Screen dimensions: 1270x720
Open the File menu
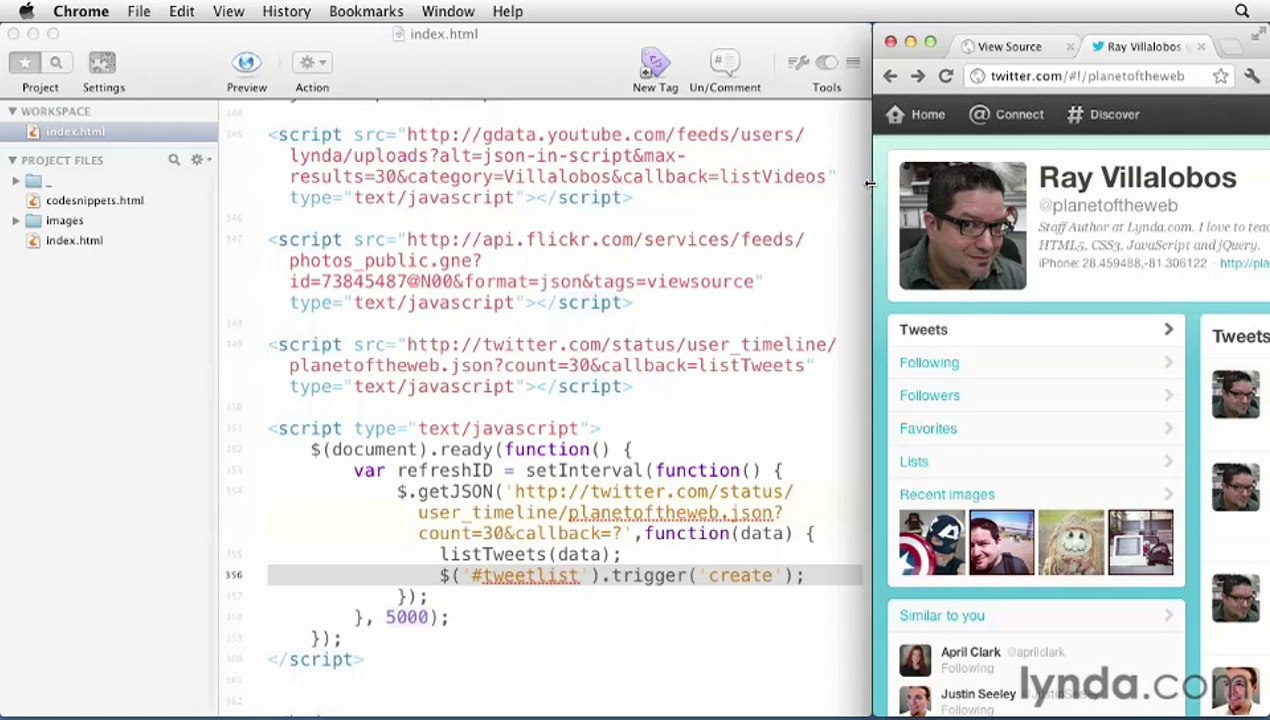coord(139,11)
